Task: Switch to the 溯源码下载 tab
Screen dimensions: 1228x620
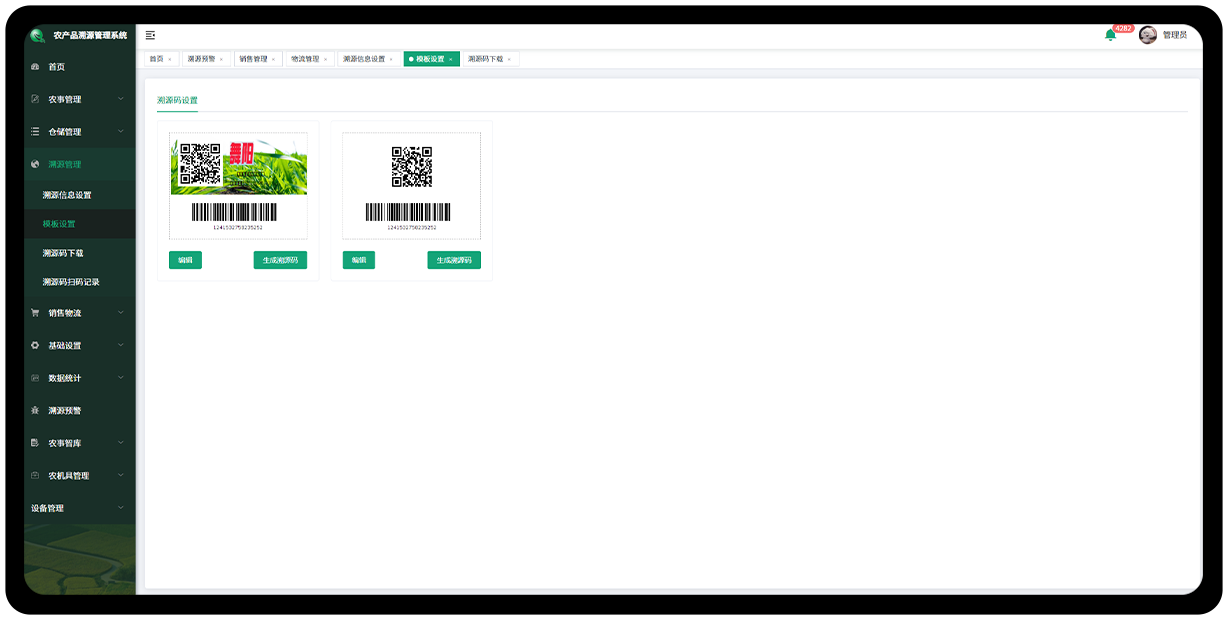Action: (486, 59)
